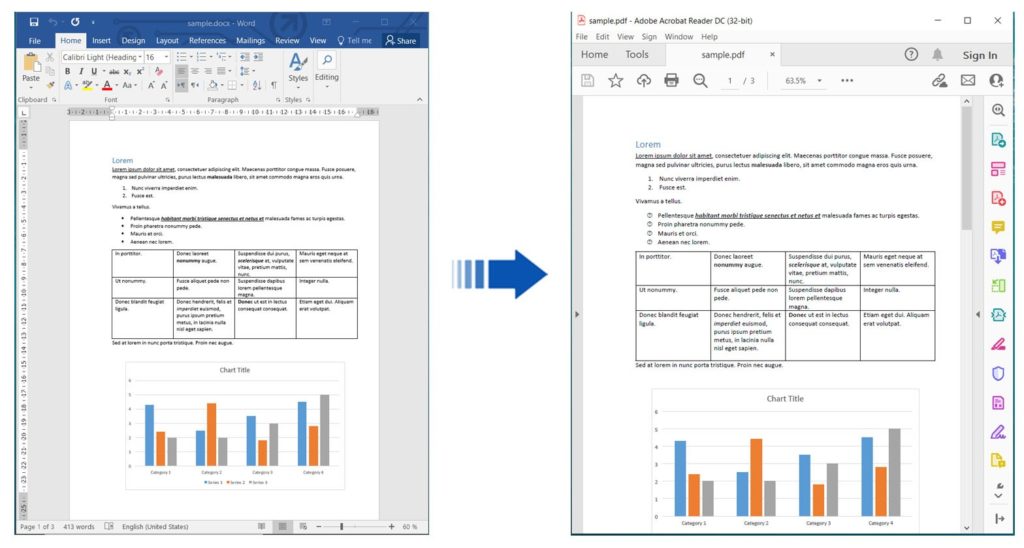This screenshot has height=548, width=1024.
Task: Star the PDF with the bookmark star icon
Action: click(615, 80)
